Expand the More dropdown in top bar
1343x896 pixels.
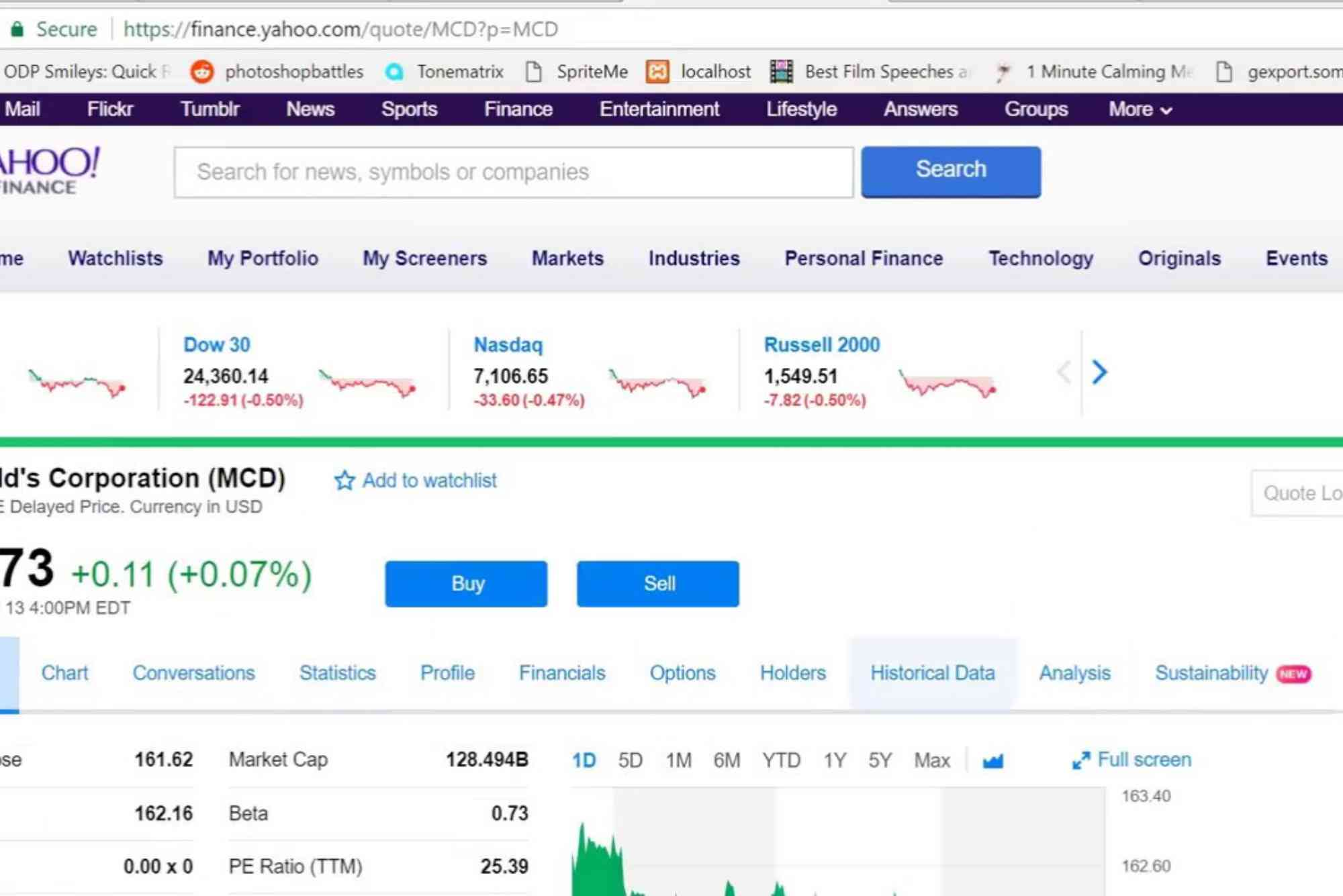click(1140, 109)
